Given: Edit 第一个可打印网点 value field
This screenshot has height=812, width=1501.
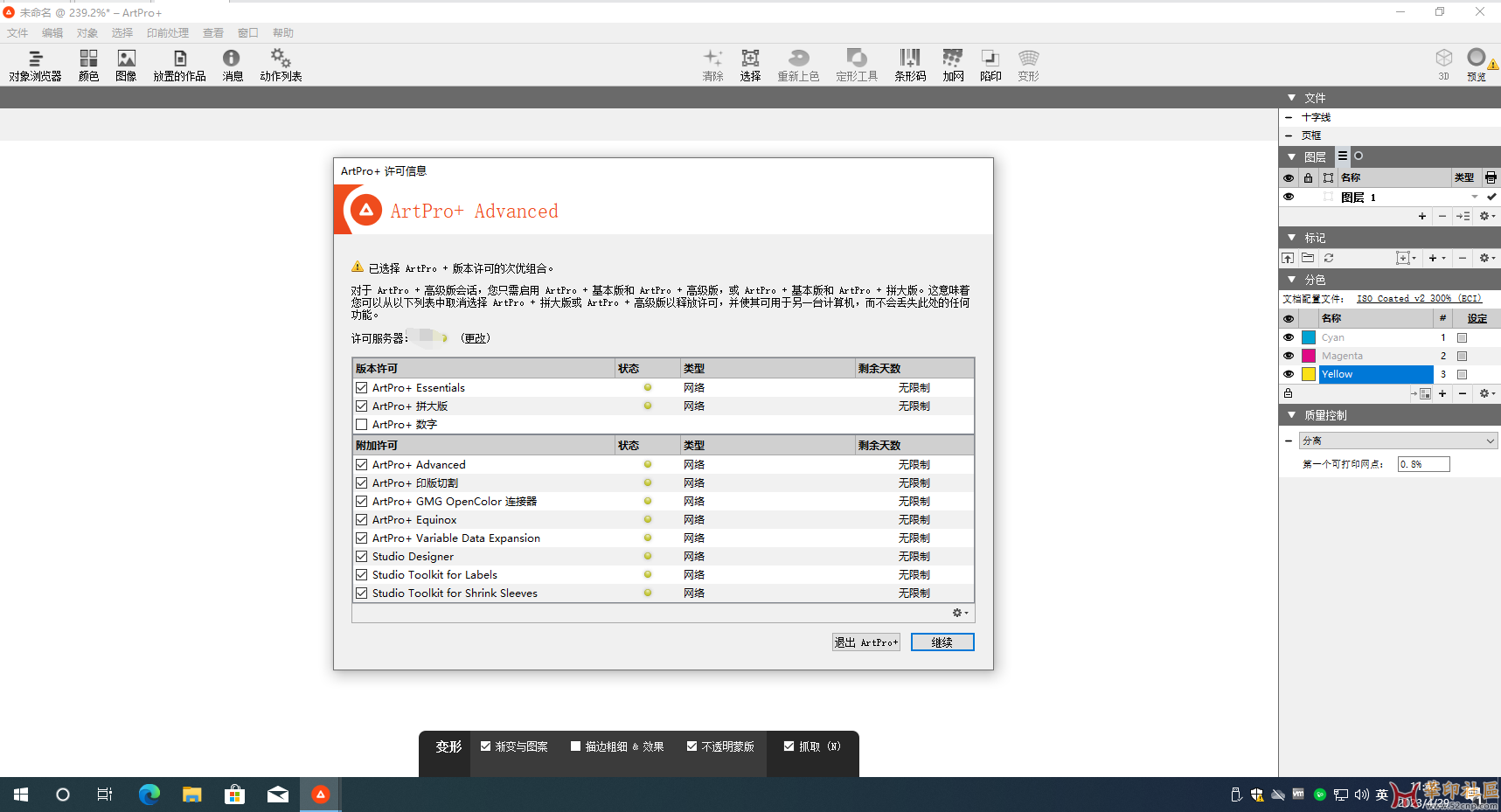Looking at the screenshot, I should (1423, 464).
